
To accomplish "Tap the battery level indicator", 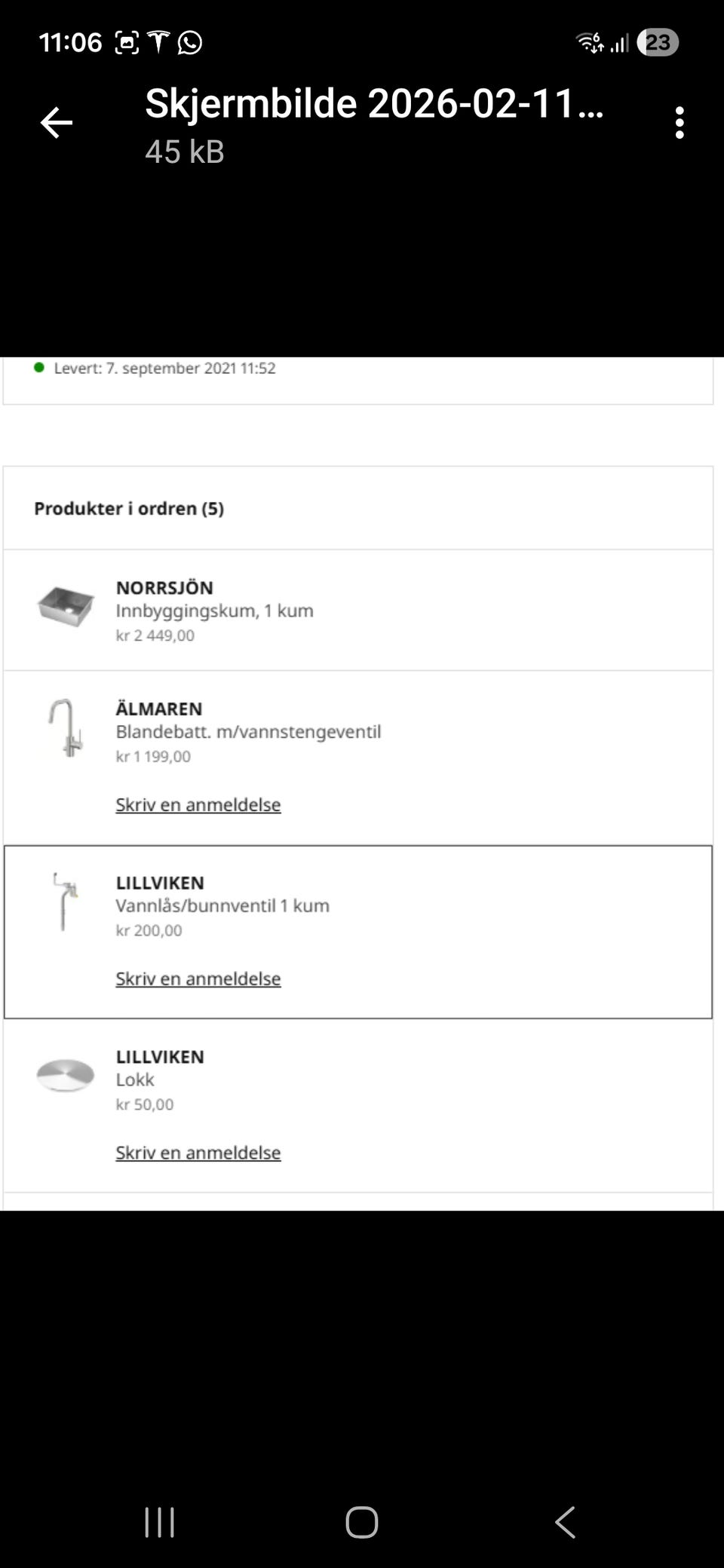I will click(x=658, y=42).
